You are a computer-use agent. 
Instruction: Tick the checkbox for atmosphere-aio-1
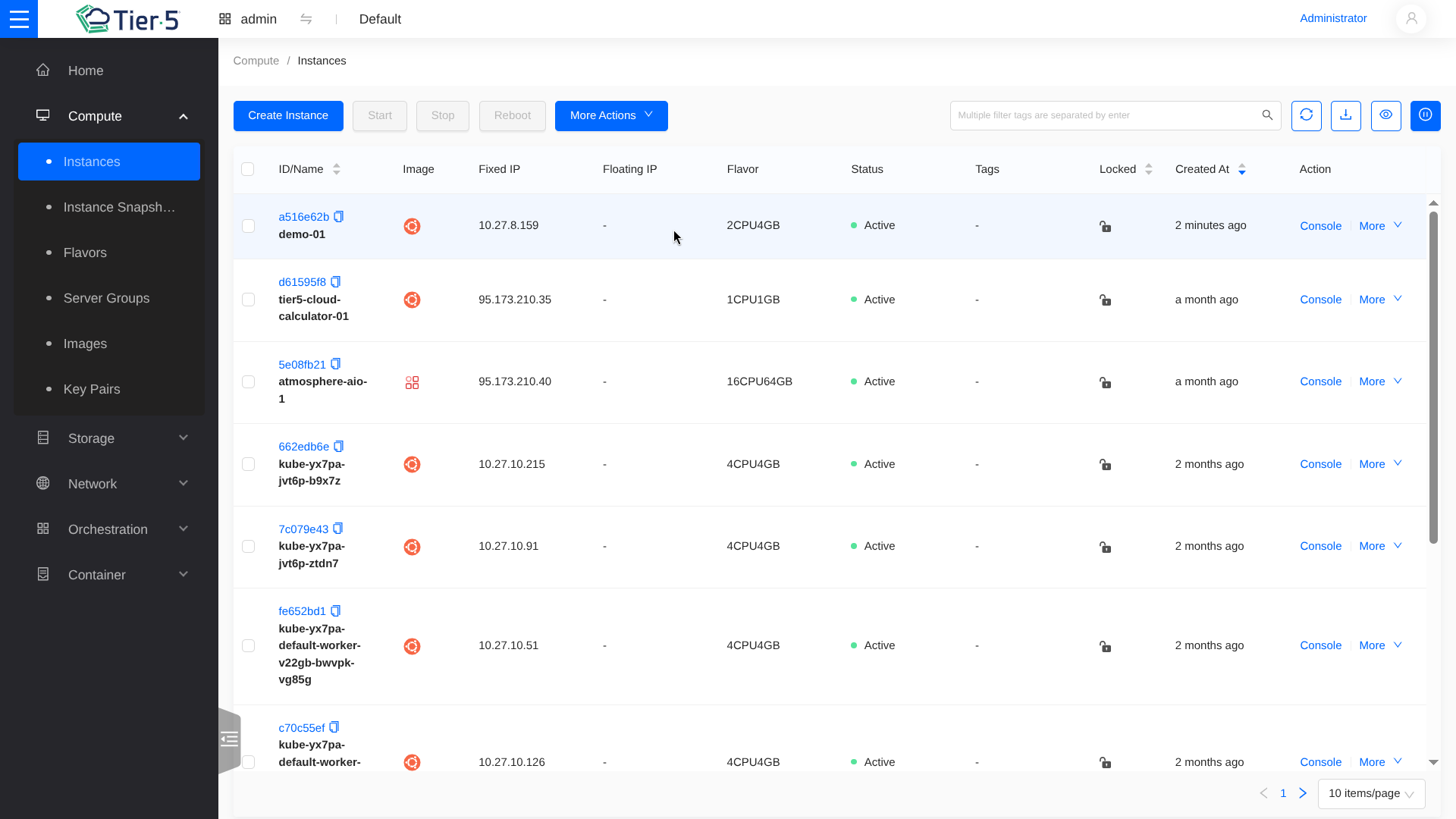248,381
